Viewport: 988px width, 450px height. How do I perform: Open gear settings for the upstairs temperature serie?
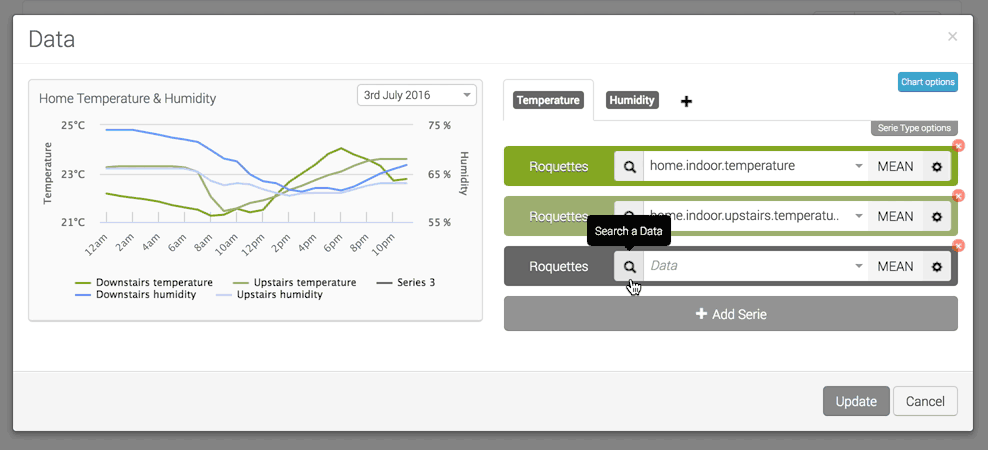pos(937,216)
